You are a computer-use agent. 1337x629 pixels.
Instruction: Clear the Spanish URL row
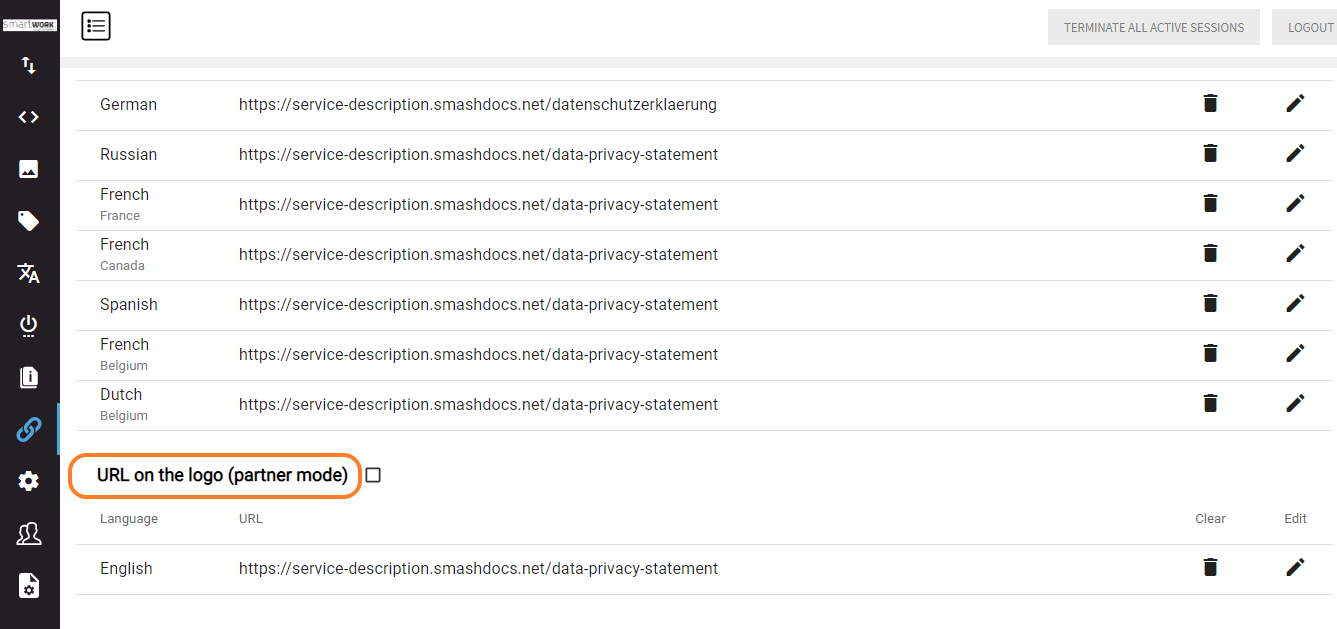(1210, 303)
